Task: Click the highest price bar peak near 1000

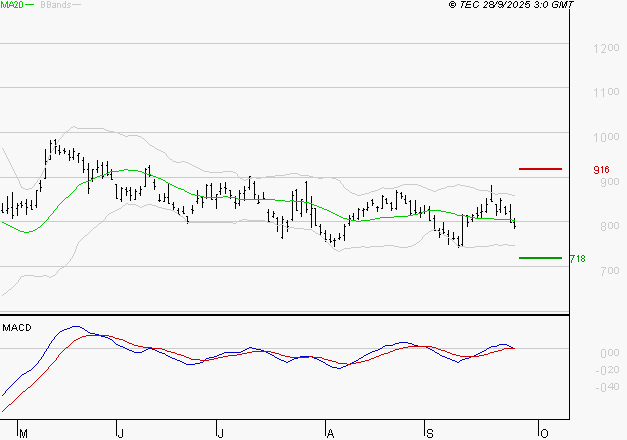Action: tap(52, 144)
